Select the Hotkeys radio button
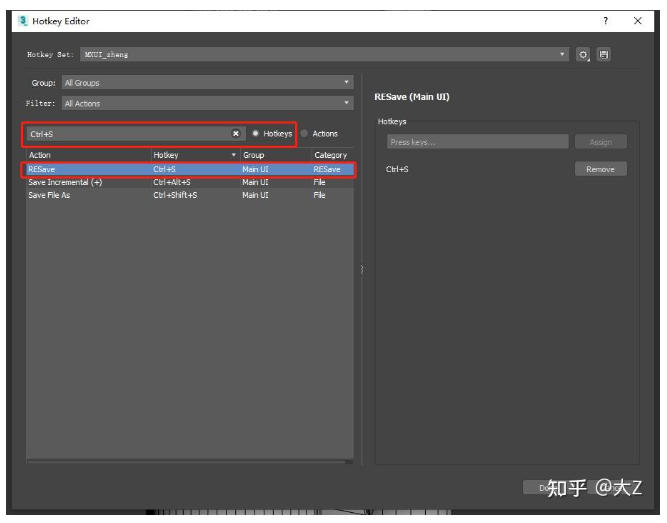Screen dimensions: 667x523 click(x=256, y=134)
